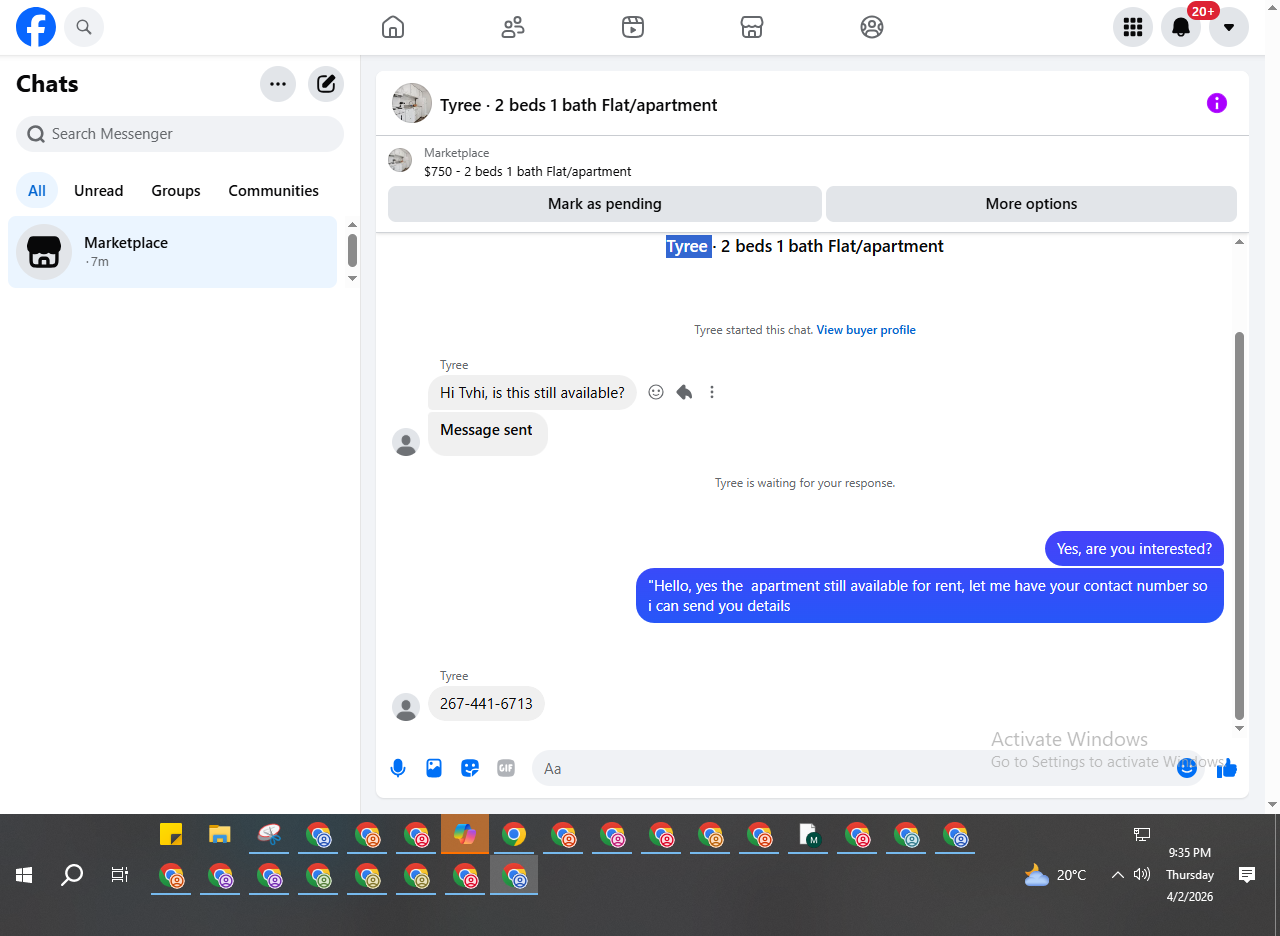Click the More options button
This screenshot has height=936, width=1280.
tap(1031, 204)
